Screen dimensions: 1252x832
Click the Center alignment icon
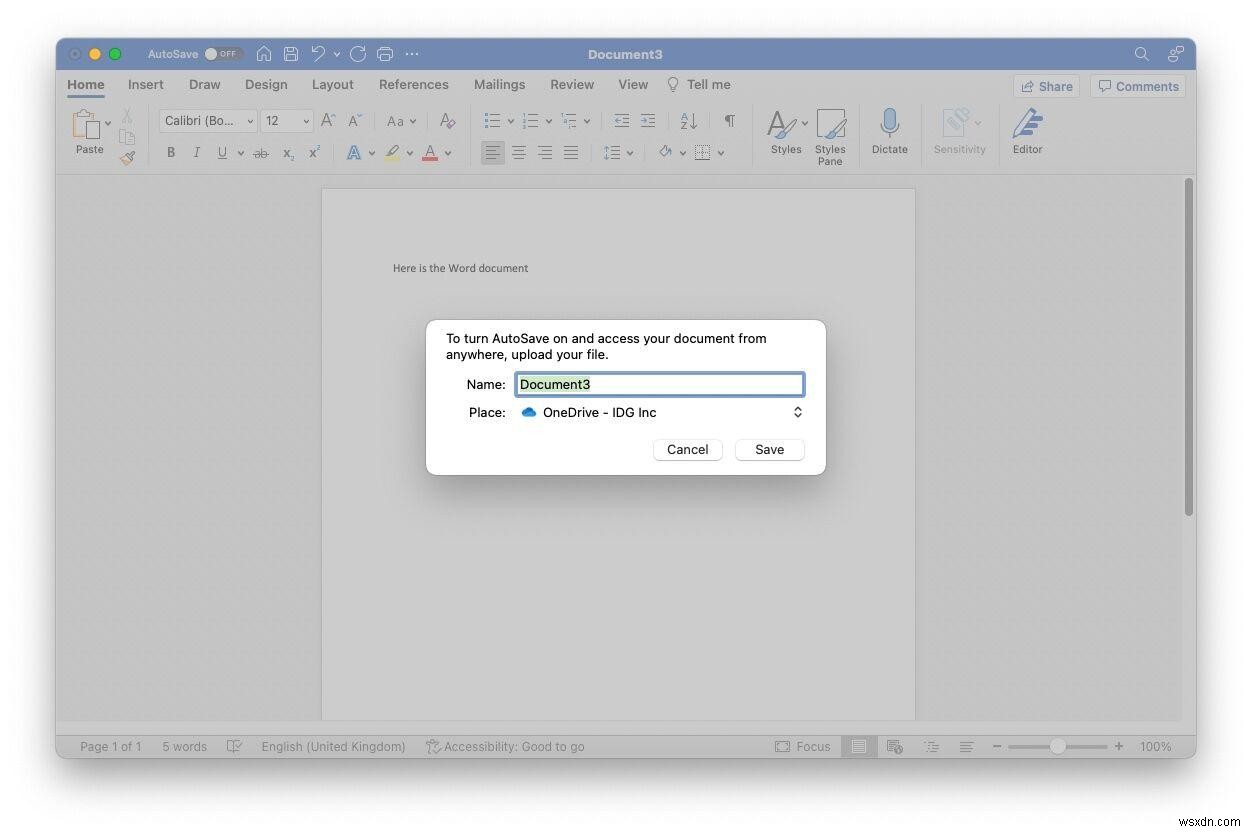pos(519,153)
